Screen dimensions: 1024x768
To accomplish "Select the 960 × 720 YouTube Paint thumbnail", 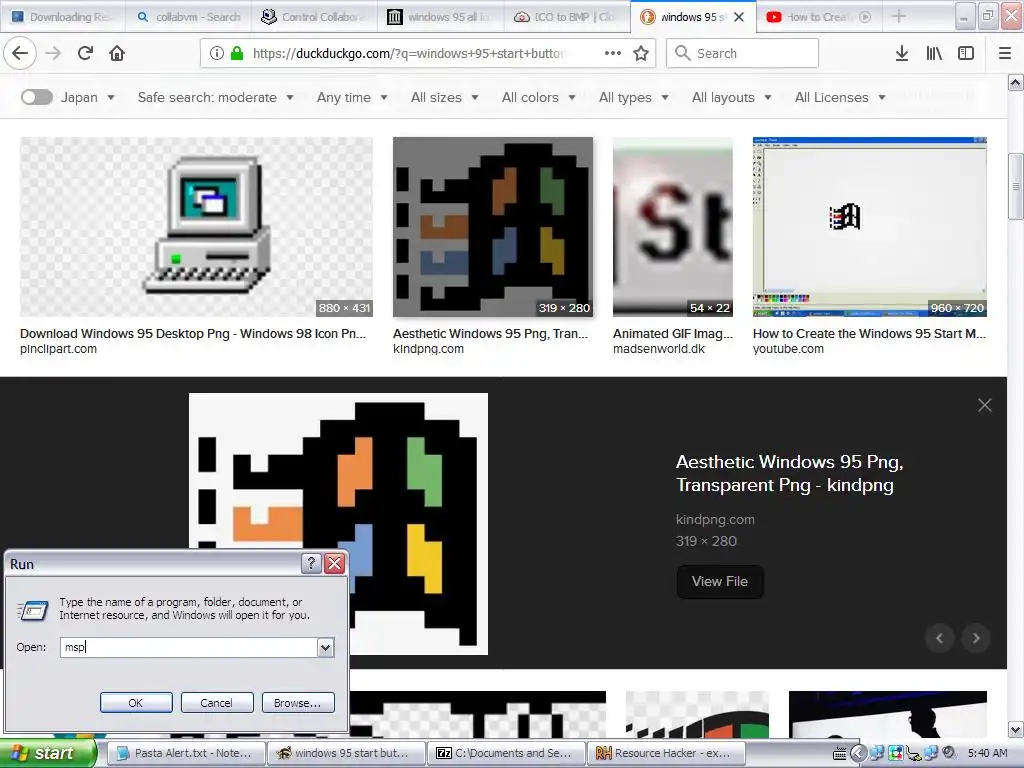I will (870, 227).
